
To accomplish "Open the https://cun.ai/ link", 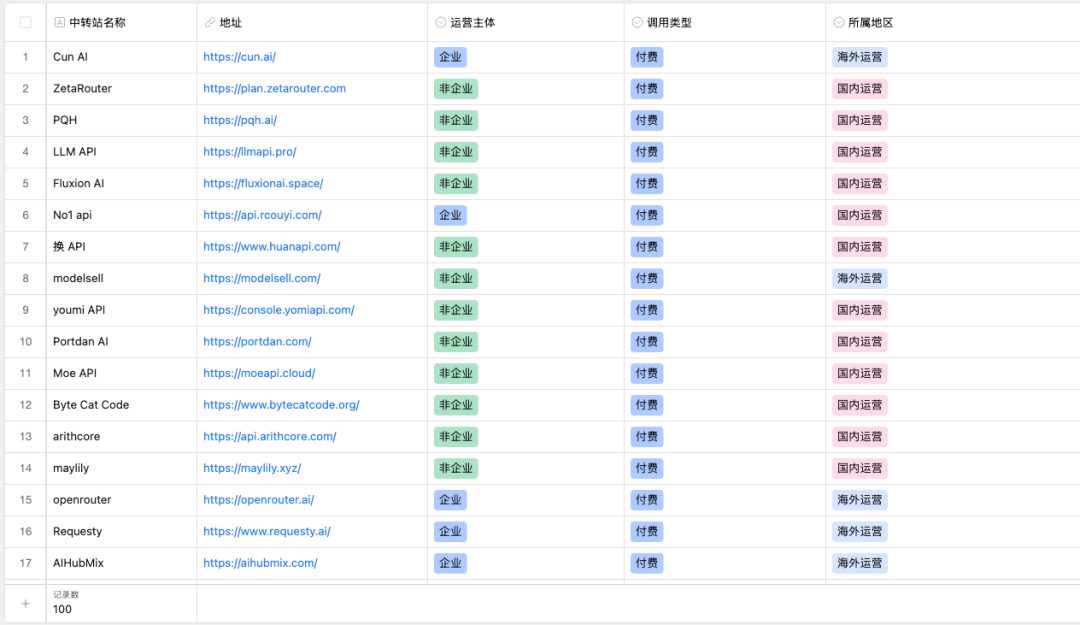I will click(239, 57).
